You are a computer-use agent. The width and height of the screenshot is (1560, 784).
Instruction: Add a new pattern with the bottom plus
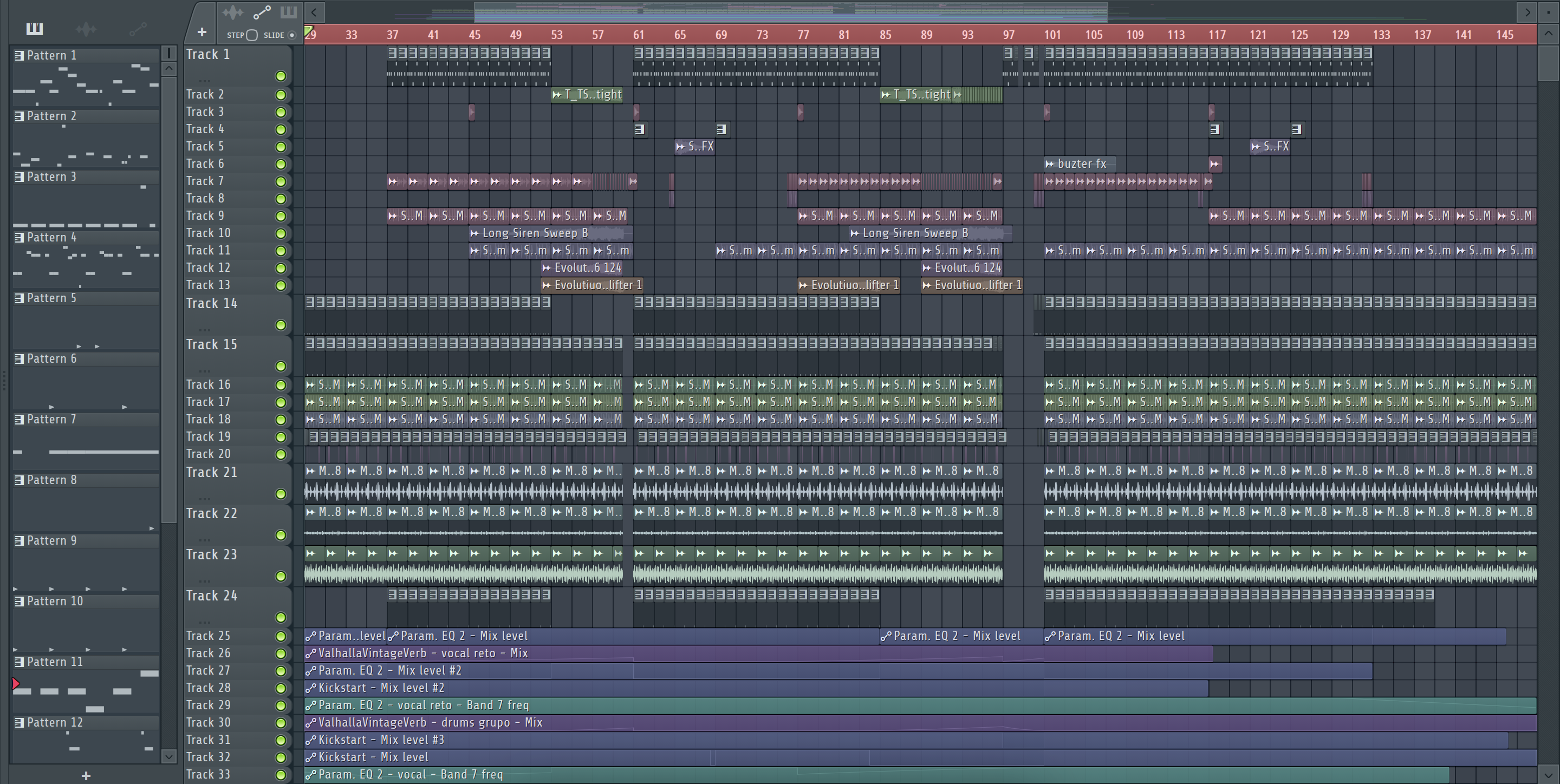click(86, 775)
